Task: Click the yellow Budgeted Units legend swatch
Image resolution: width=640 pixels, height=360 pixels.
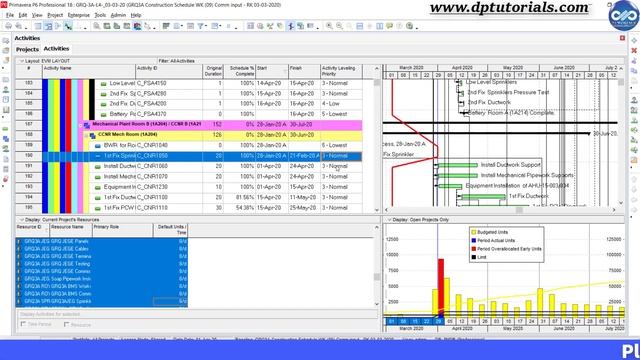Action: pos(474,232)
